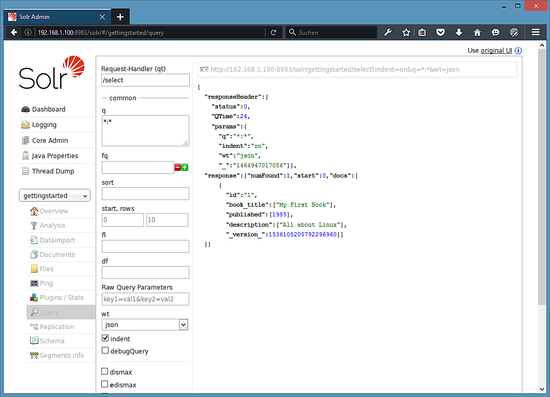Open the core Overview page

point(54,211)
